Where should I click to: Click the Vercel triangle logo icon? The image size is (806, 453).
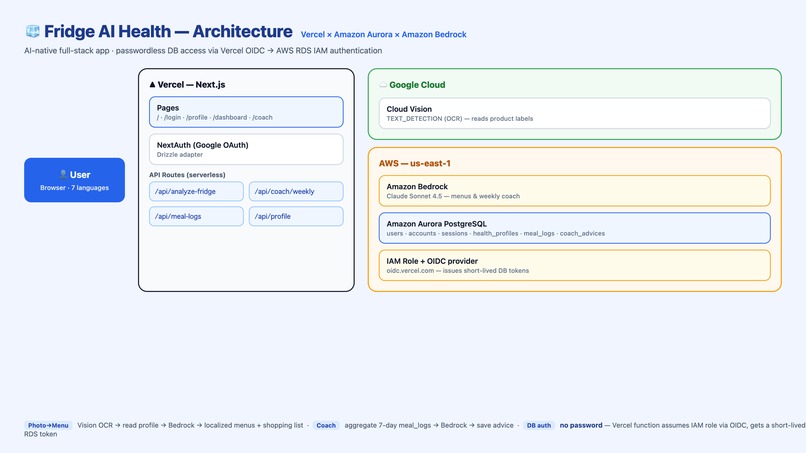click(x=152, y=84)
